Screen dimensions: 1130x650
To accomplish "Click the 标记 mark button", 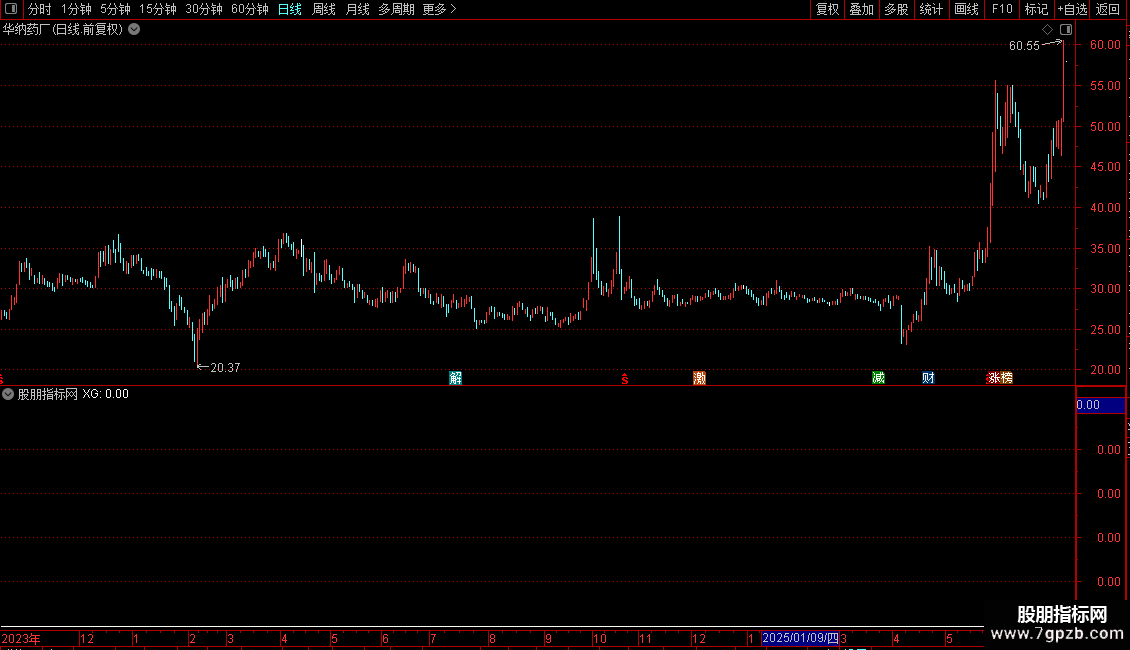I will coord(1036,9).
